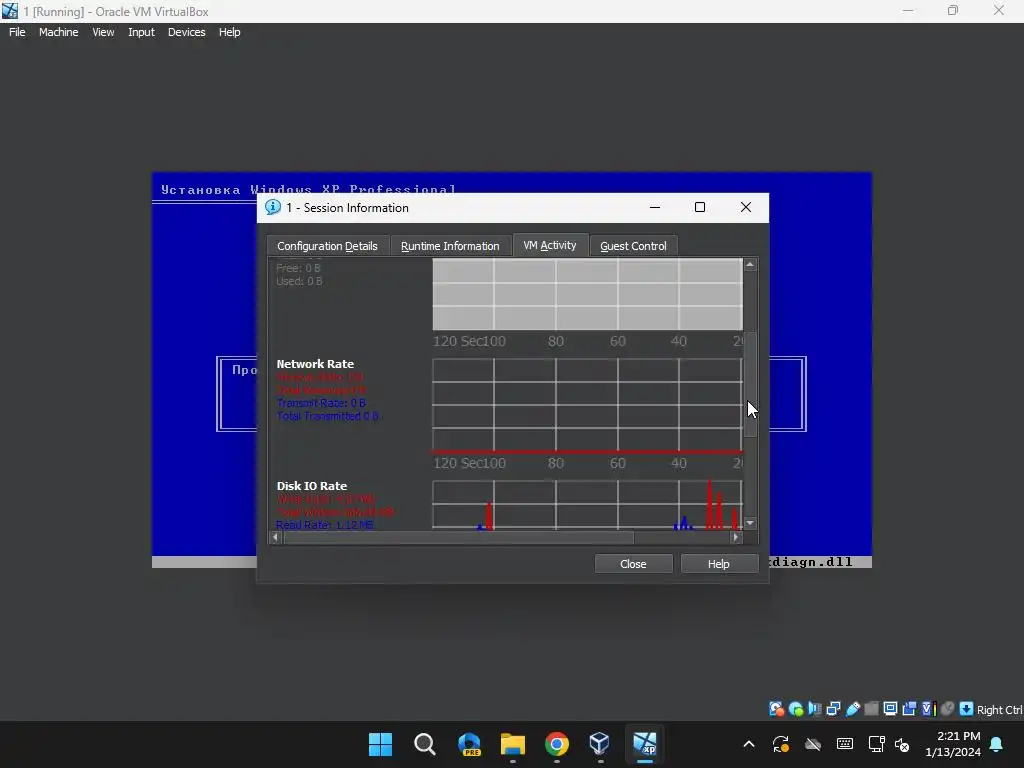Click the Used: 0 B label

tap(299, 281)
